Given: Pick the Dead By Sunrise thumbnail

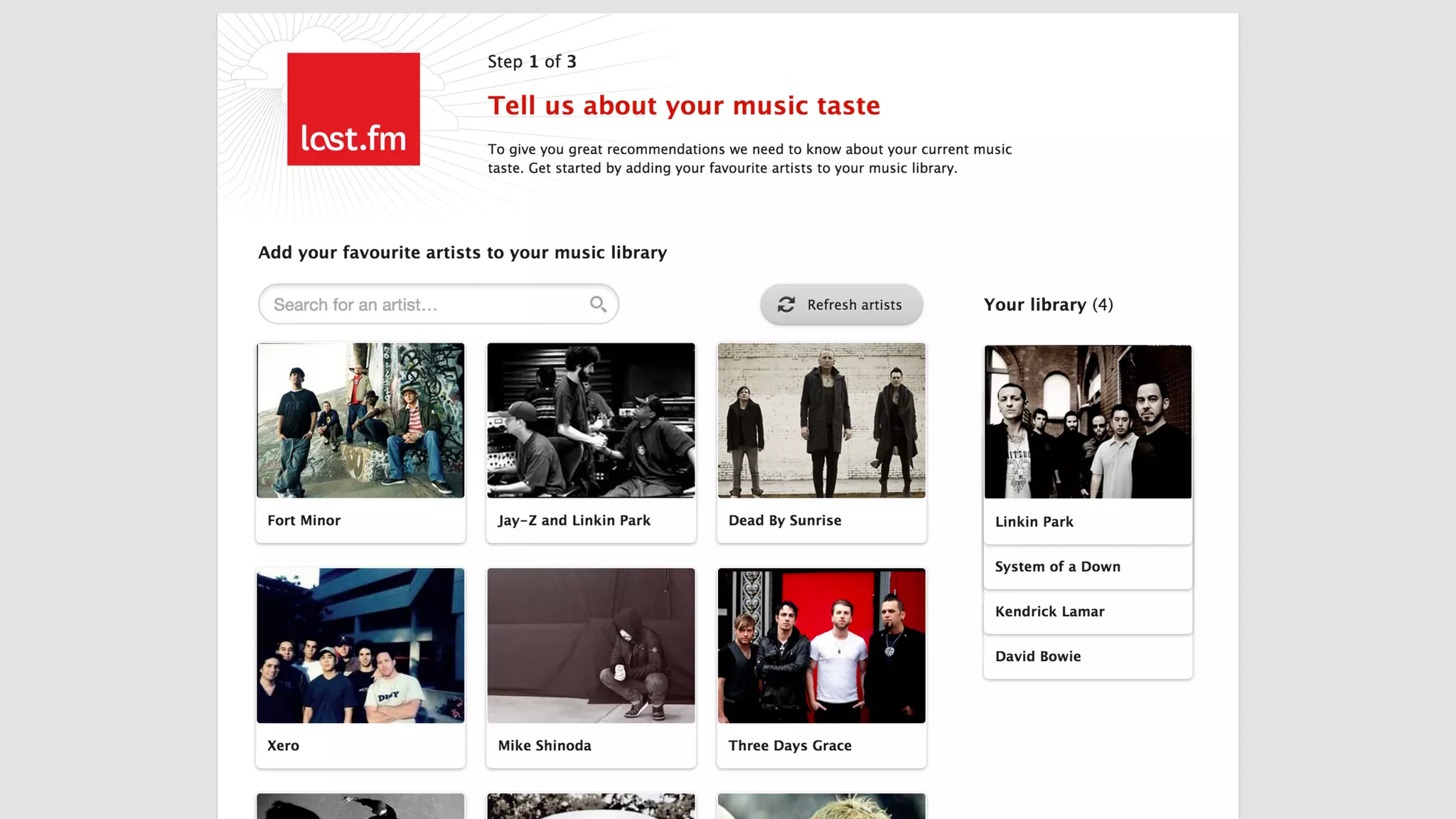Looking at the screenshot, I should tap(821, 420).
